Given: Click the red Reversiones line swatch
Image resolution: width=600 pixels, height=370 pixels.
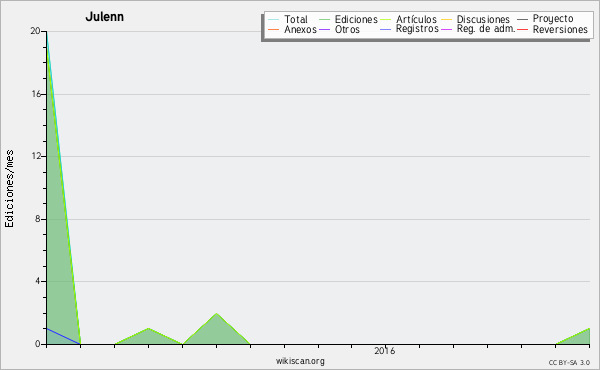Looking at the screenshot, I should pyautogui.click(x=522, y=29).
